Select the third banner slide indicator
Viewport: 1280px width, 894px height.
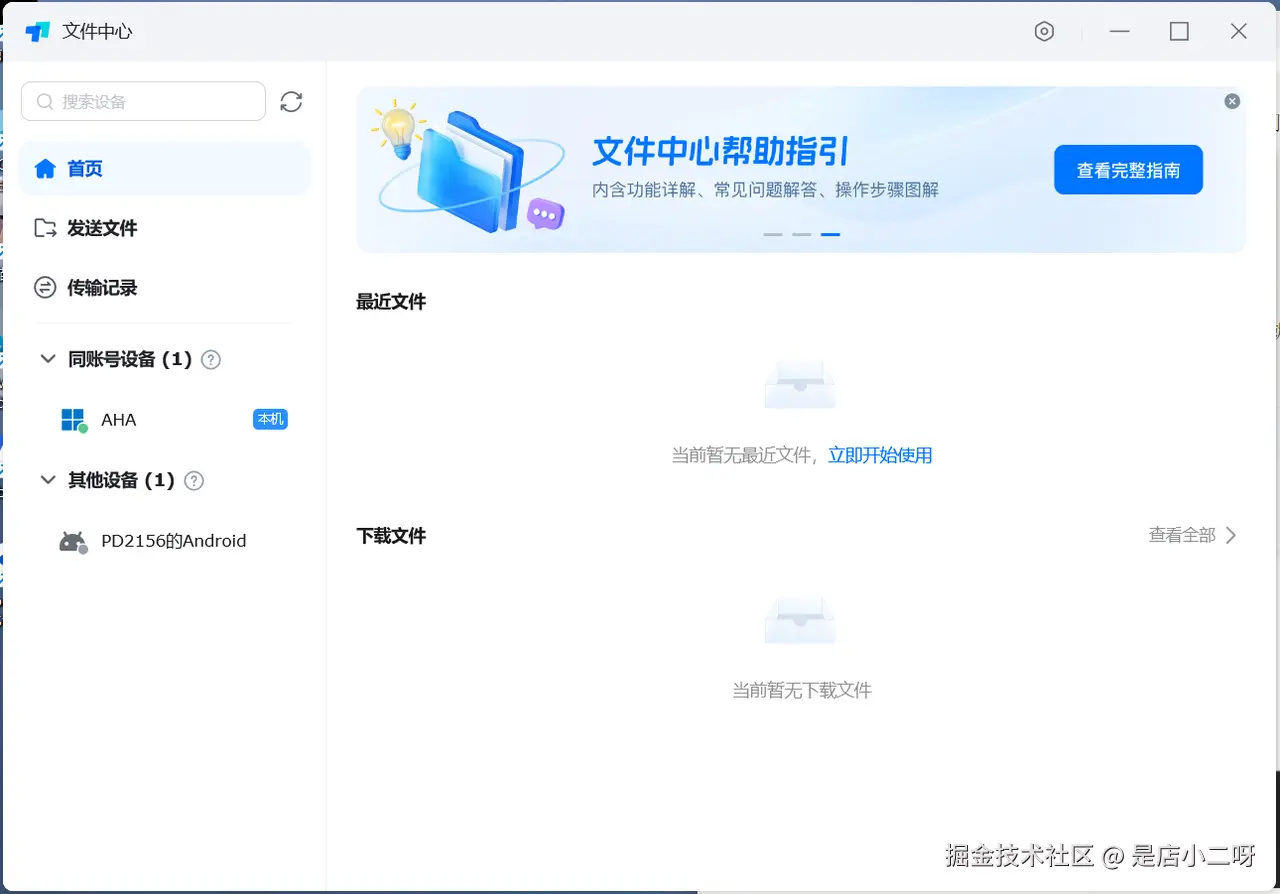coord(831,234)
